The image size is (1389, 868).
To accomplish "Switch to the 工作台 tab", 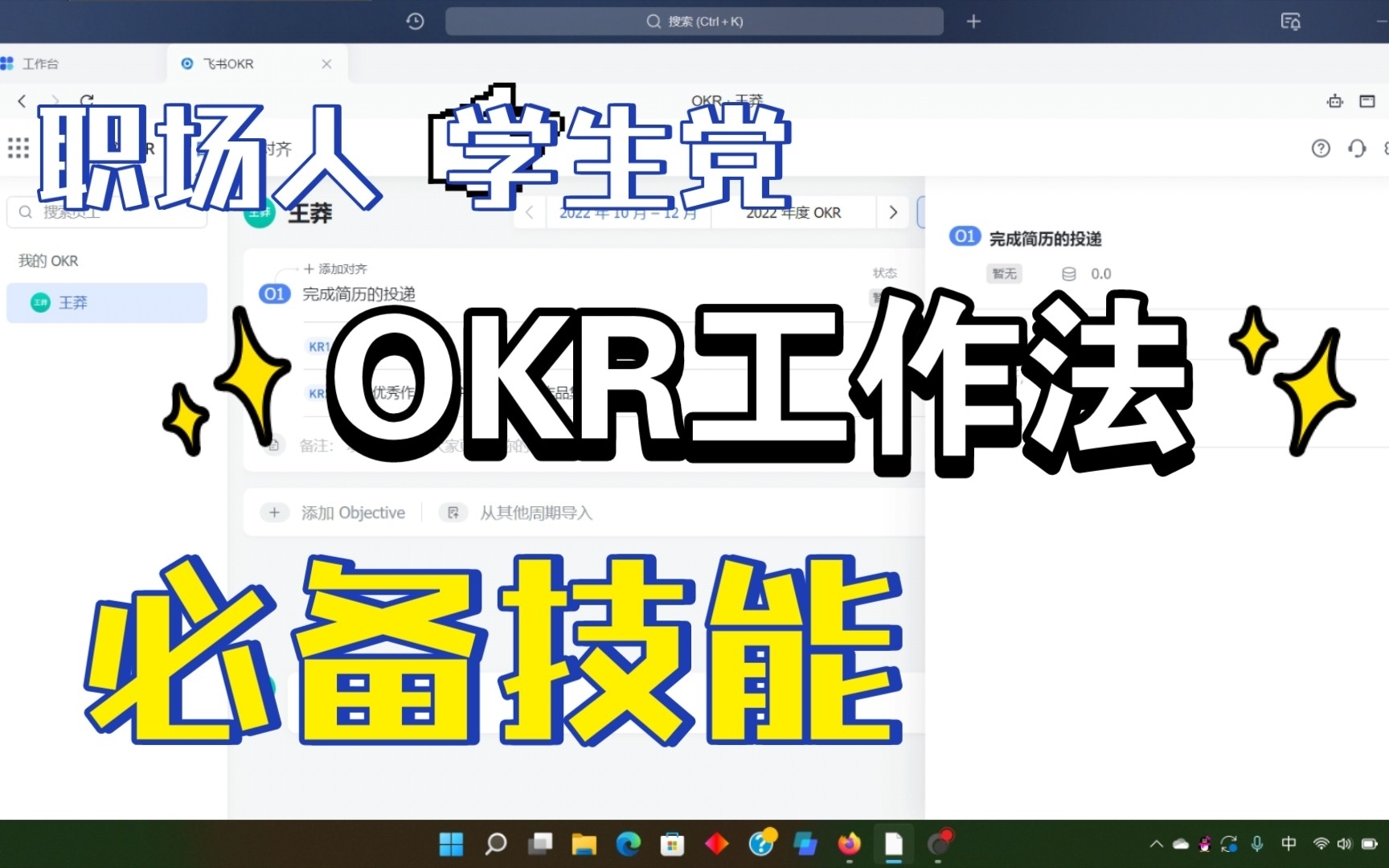I will pyautogui.click(x=40, y=63).
